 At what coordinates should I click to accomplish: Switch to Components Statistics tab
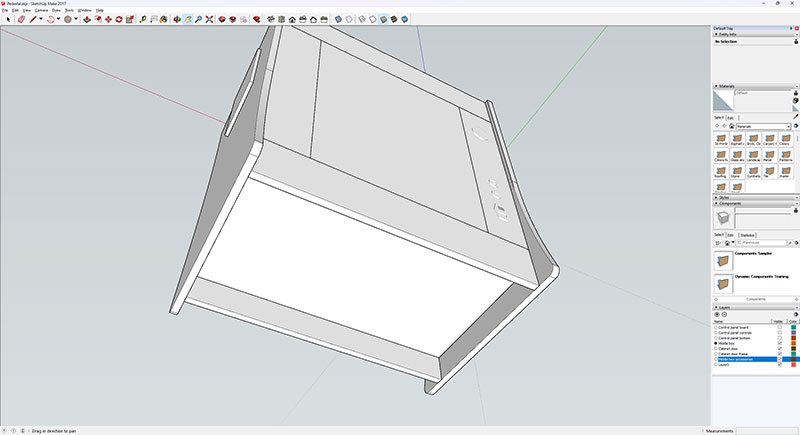(x=747, y=235)
